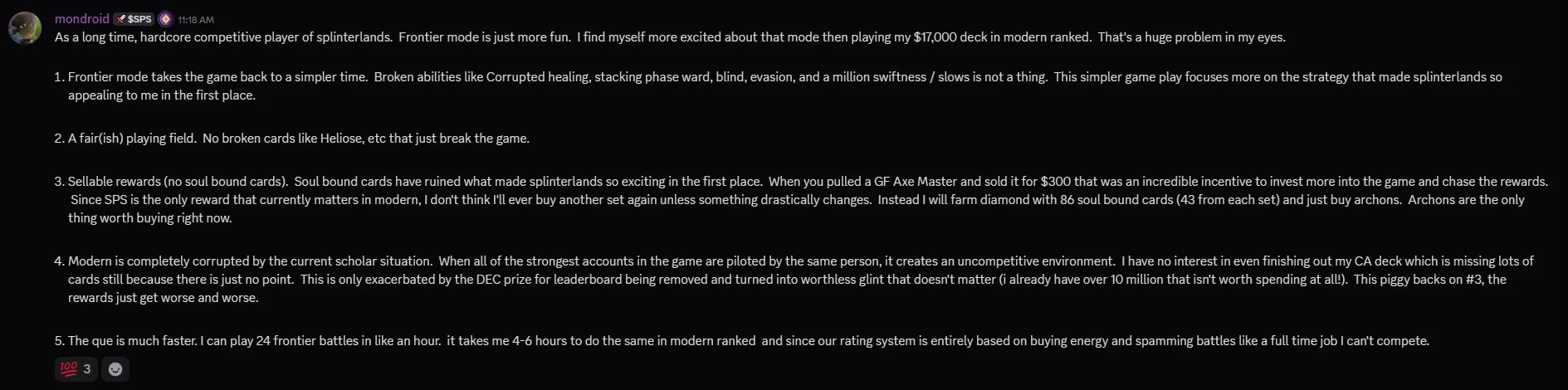Image resolution: width=1568 pixels, height=390 pixels.
Task: Click the intro line about $17,000 deck
Action: (670, 37)
